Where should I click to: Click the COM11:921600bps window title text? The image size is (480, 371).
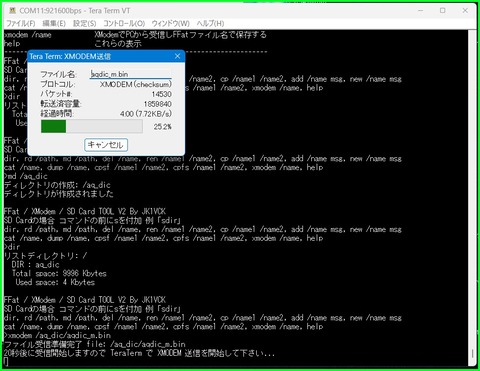75,11
